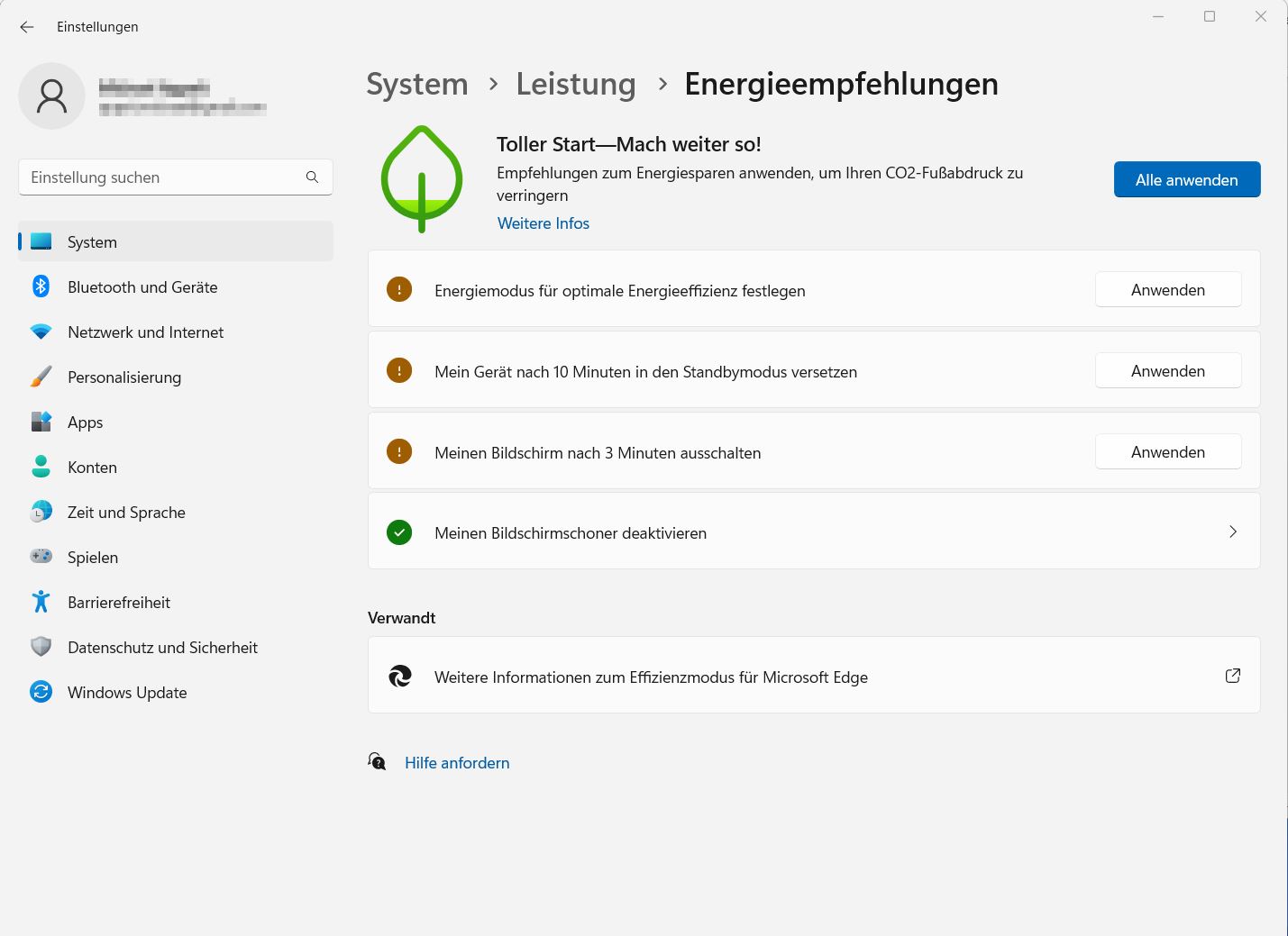Image resolution: width=1288 pixels, height=936 pixels.
Task: Click the search magnifier icon
Action: click(x=312, y=177)
